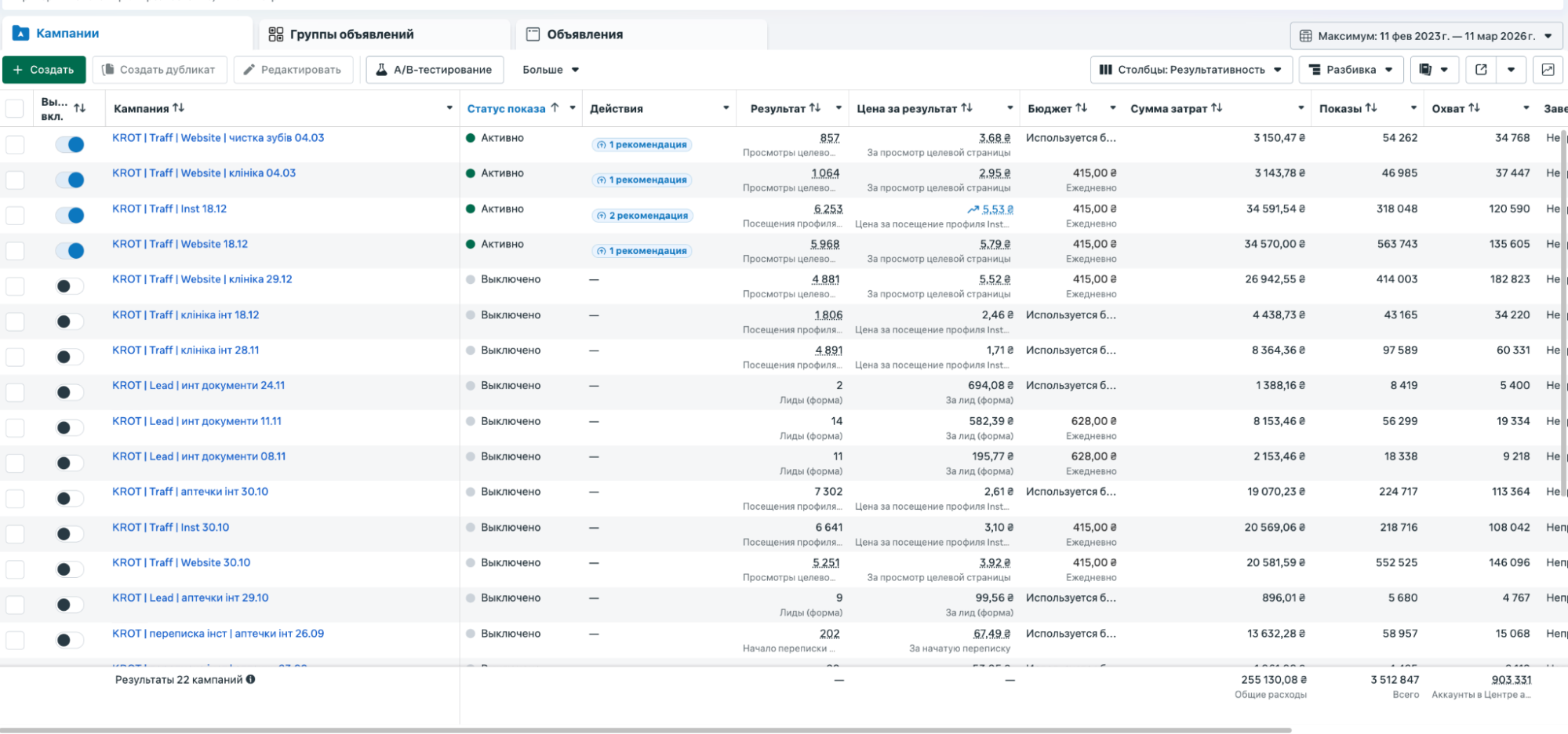Image resolution: width=1568 pixels, height=734 pixels.
Task: Click 2 рекомендация badge for Inst 18.12
Action: [642, 216]
